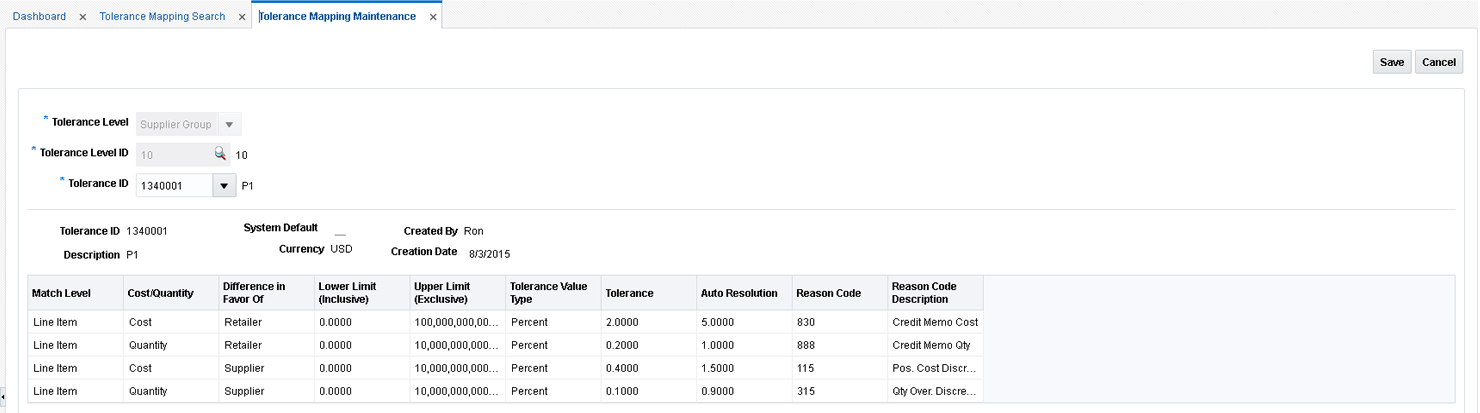Screen dimensions: 1480x413
Task: Click the Supplier Group tolerance level field
Action: coord(177,125)
